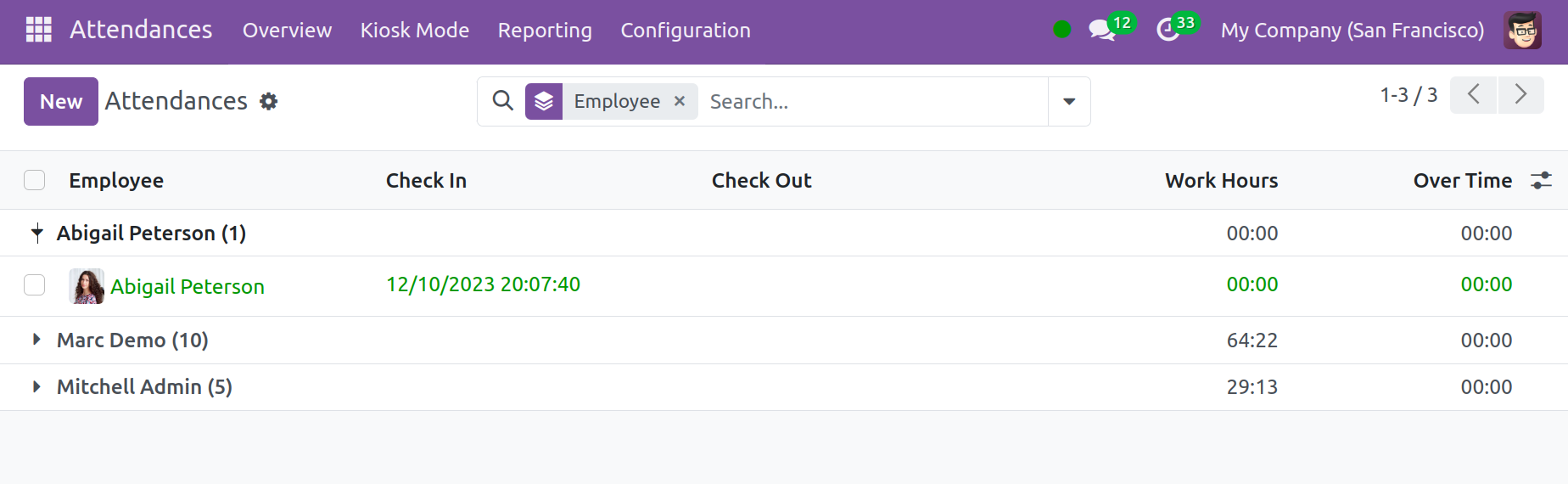
Task: Open the column settings adjuster icon
Action: click(x=1541, y=180)
